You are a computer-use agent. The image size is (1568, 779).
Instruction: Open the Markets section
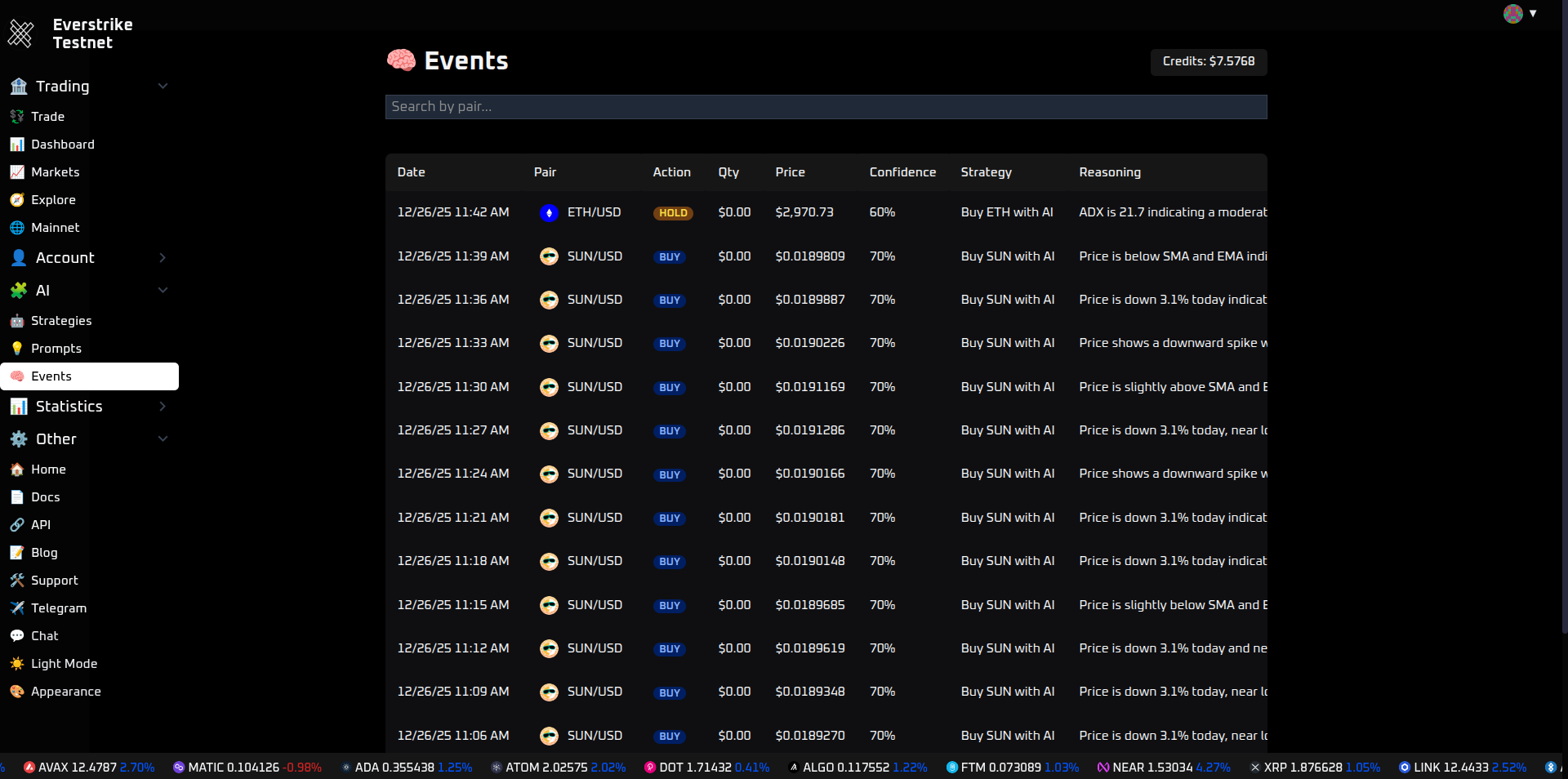56,172
